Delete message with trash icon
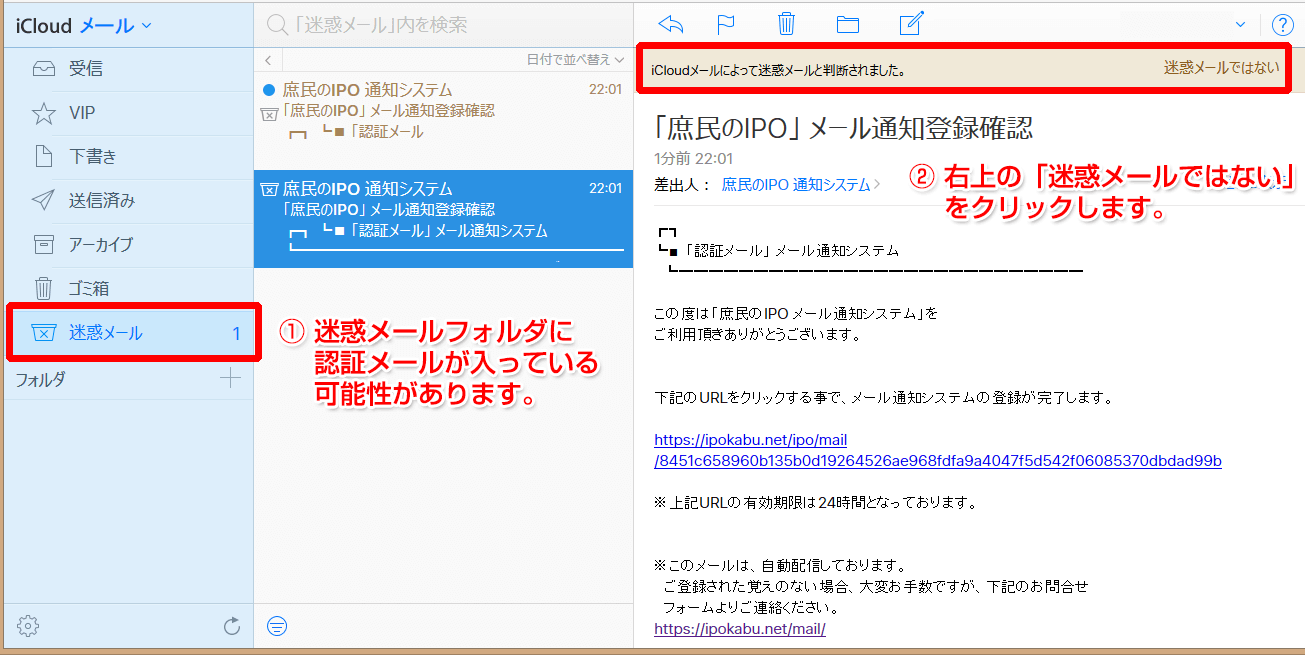The width and height of the screenshot is (1305, 655). (x=787, y=24)
